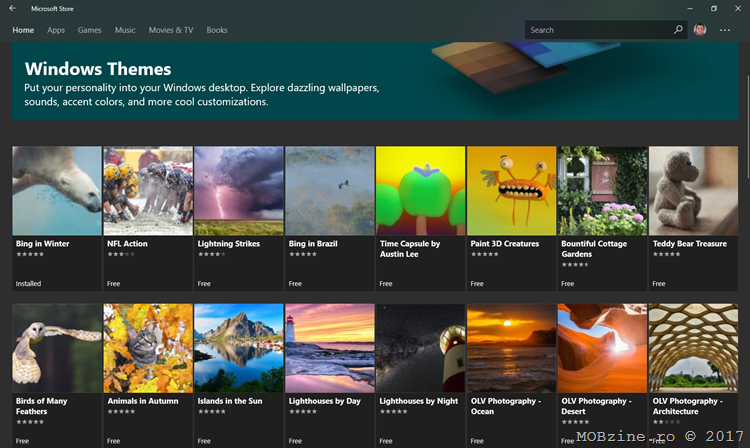
Task: Open the Bing in Brazil theme thumbnail
Action: pos(330,191)
